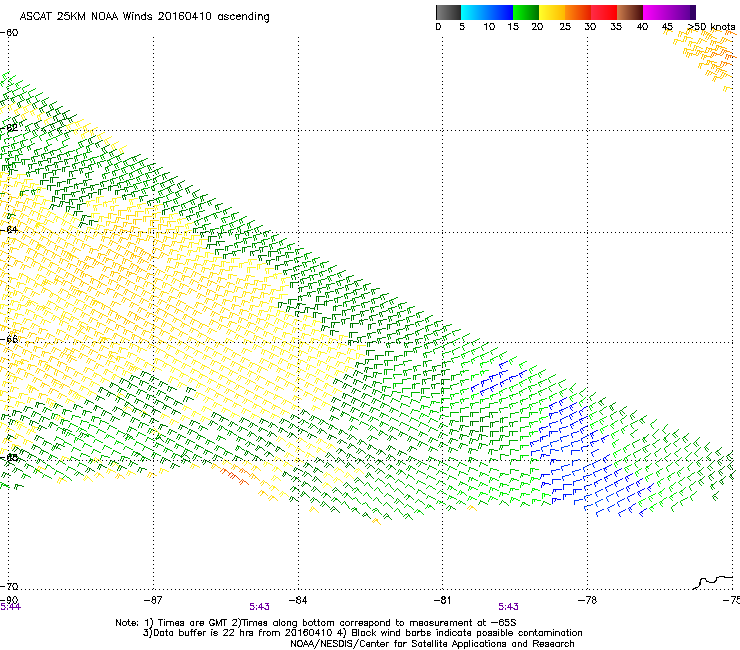Viewport: 740px width, 650px height.
Task: Click the '-78' longitude axis label
Action: pos(587,600)
